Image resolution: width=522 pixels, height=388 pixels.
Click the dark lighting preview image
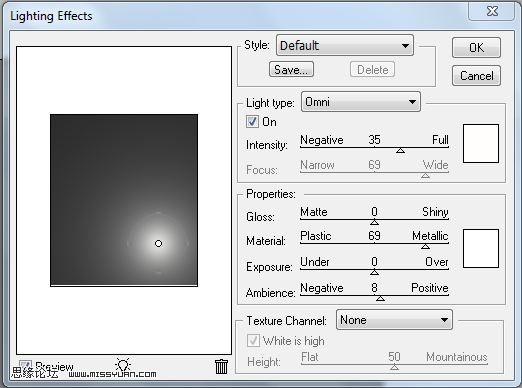coord(124,200)
